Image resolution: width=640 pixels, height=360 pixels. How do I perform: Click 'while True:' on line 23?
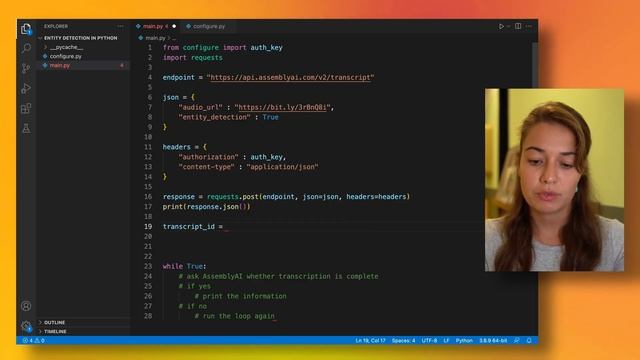[184, 266]
